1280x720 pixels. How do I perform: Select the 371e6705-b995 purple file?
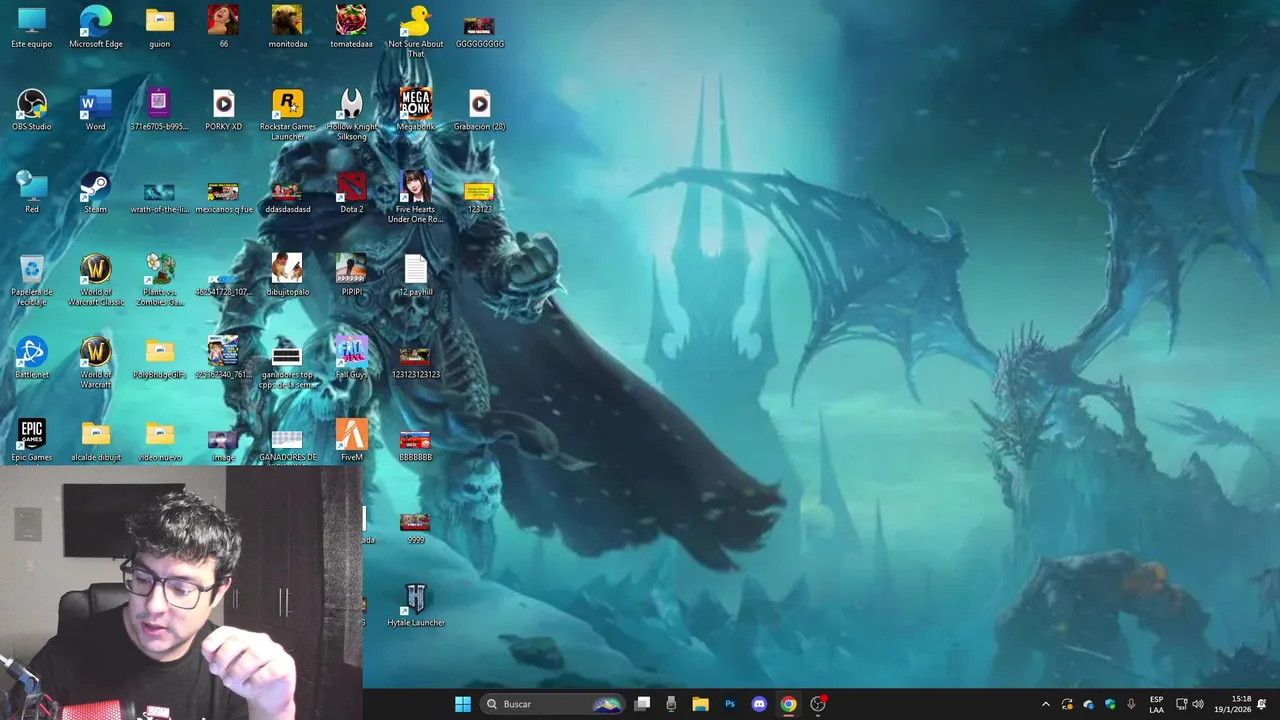159,110
